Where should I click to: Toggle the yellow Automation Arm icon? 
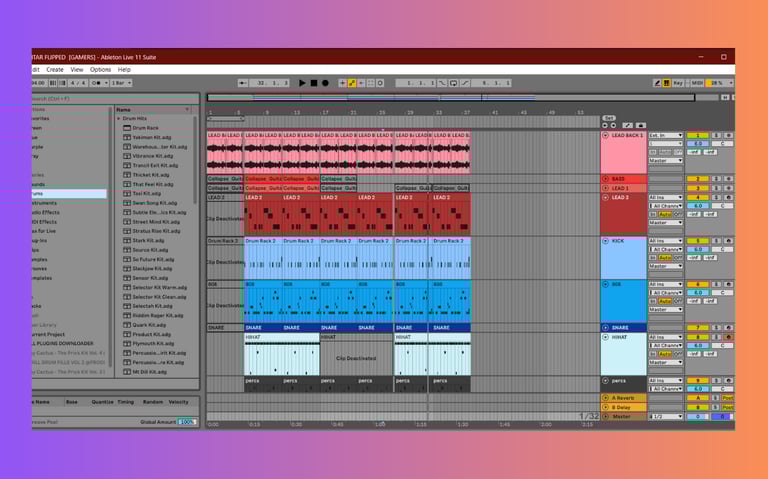pos(352,83)
